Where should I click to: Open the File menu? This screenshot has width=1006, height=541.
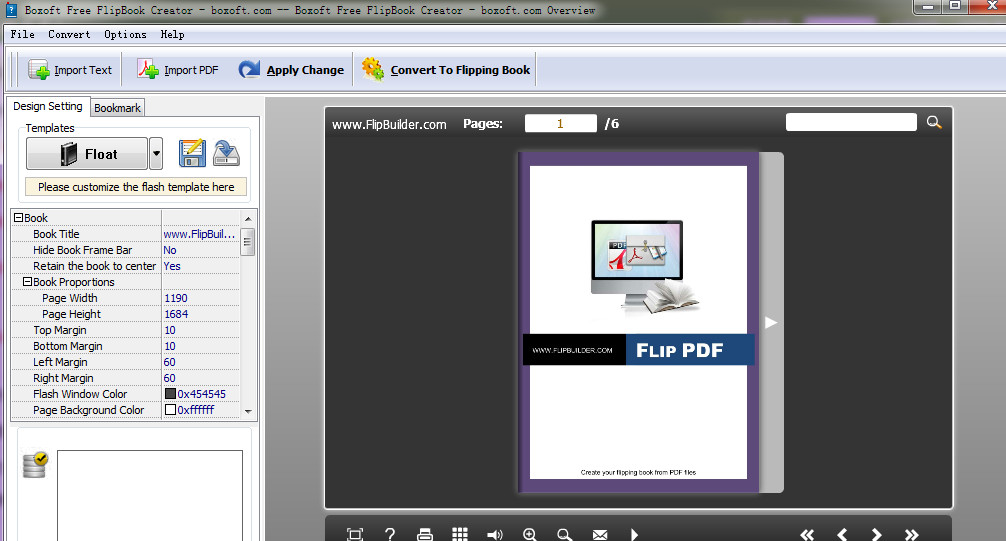[22, 35]
